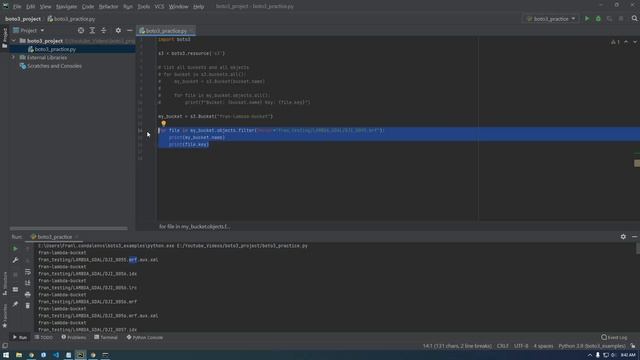Collapse boto3_project root folder
Viewport: 640px width, 360px height.
coord(14,41)
